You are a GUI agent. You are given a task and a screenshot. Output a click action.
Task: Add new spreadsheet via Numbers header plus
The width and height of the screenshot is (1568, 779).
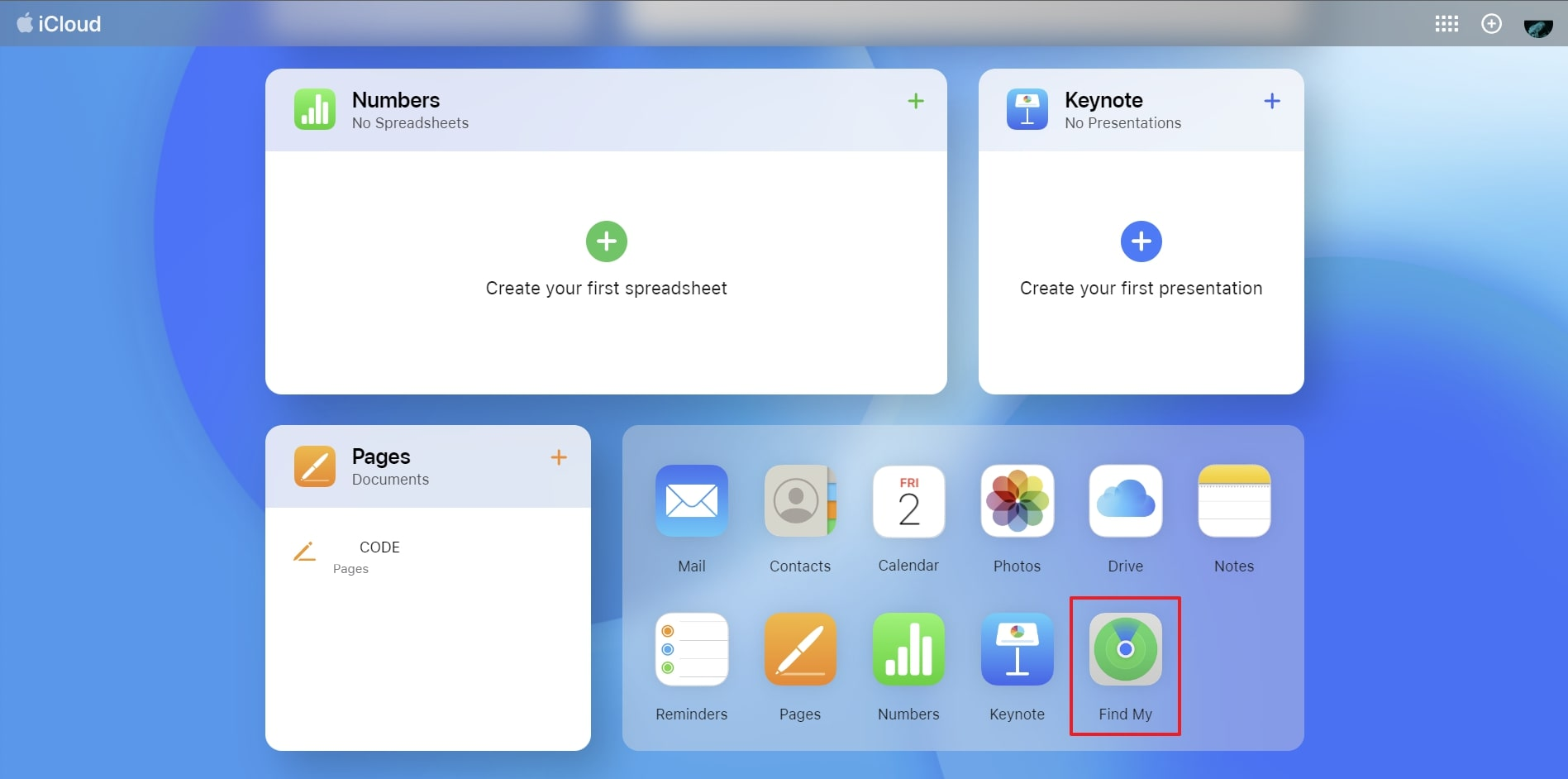pos(916,101)
